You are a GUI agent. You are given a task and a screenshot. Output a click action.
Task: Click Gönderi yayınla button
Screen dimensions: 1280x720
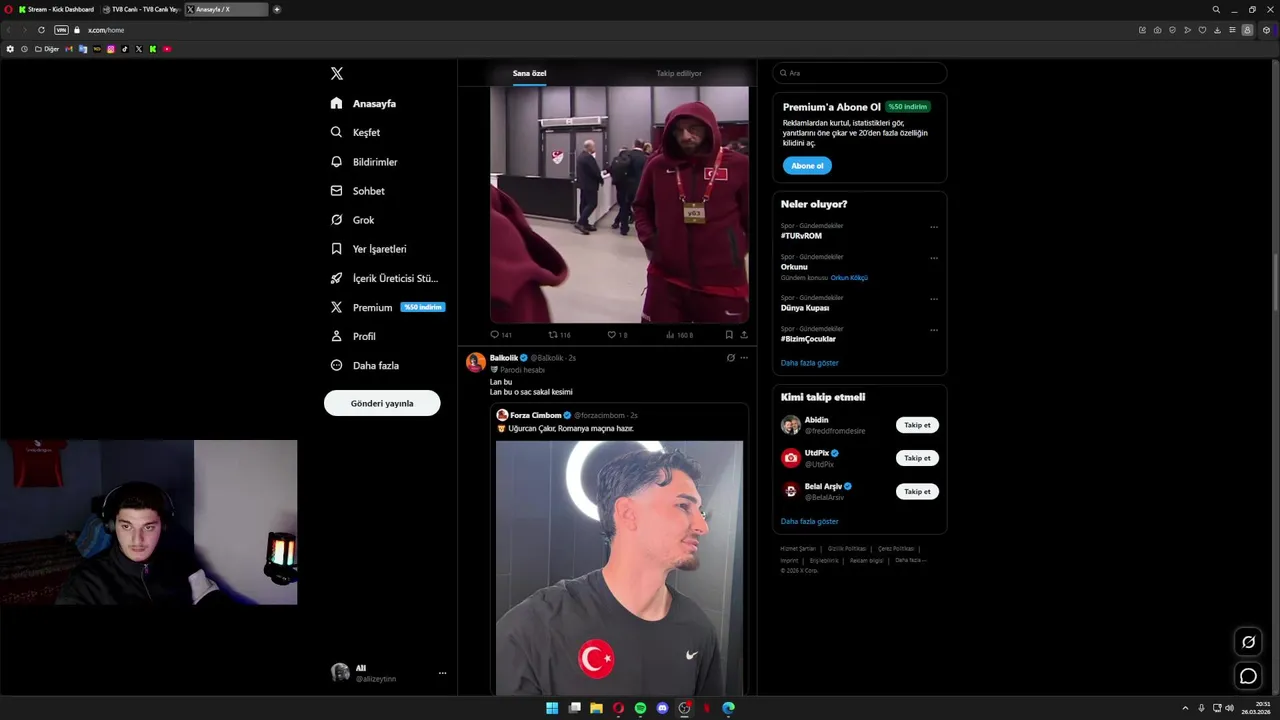point(382,403)
